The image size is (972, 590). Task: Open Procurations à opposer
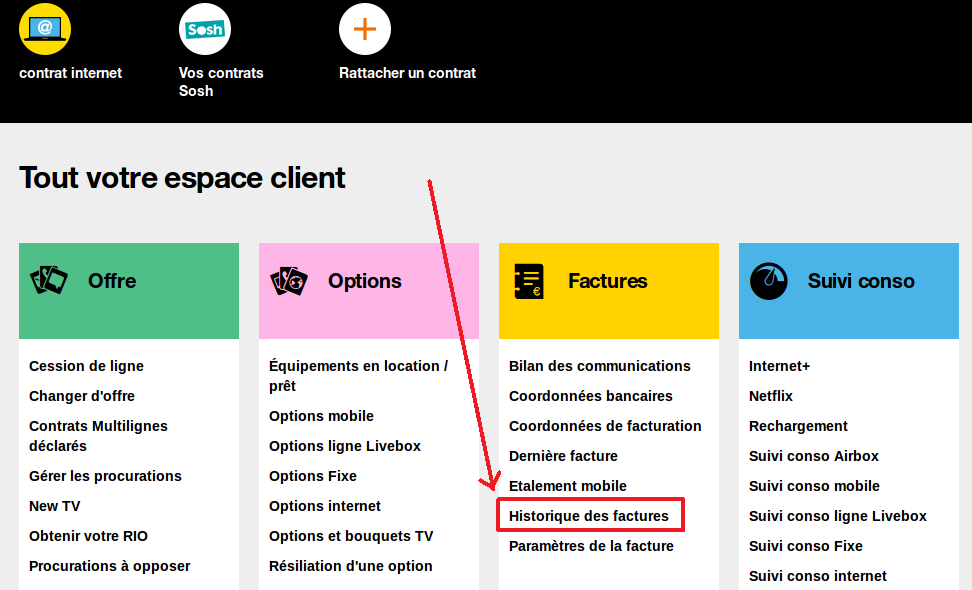[x=110, y=566]
